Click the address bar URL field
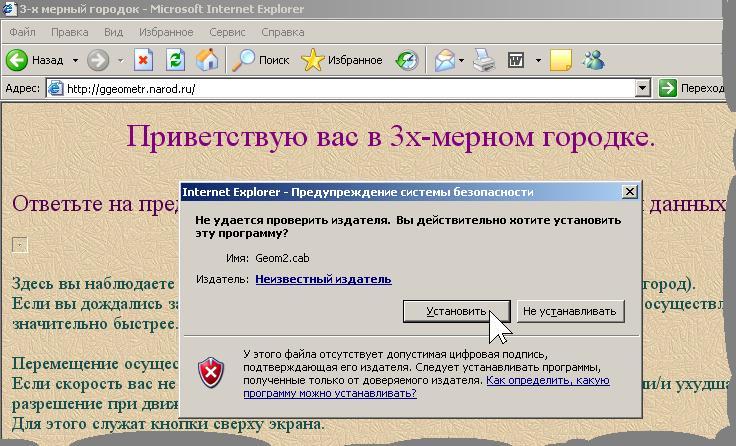The image size is (736, 446). 347,88
